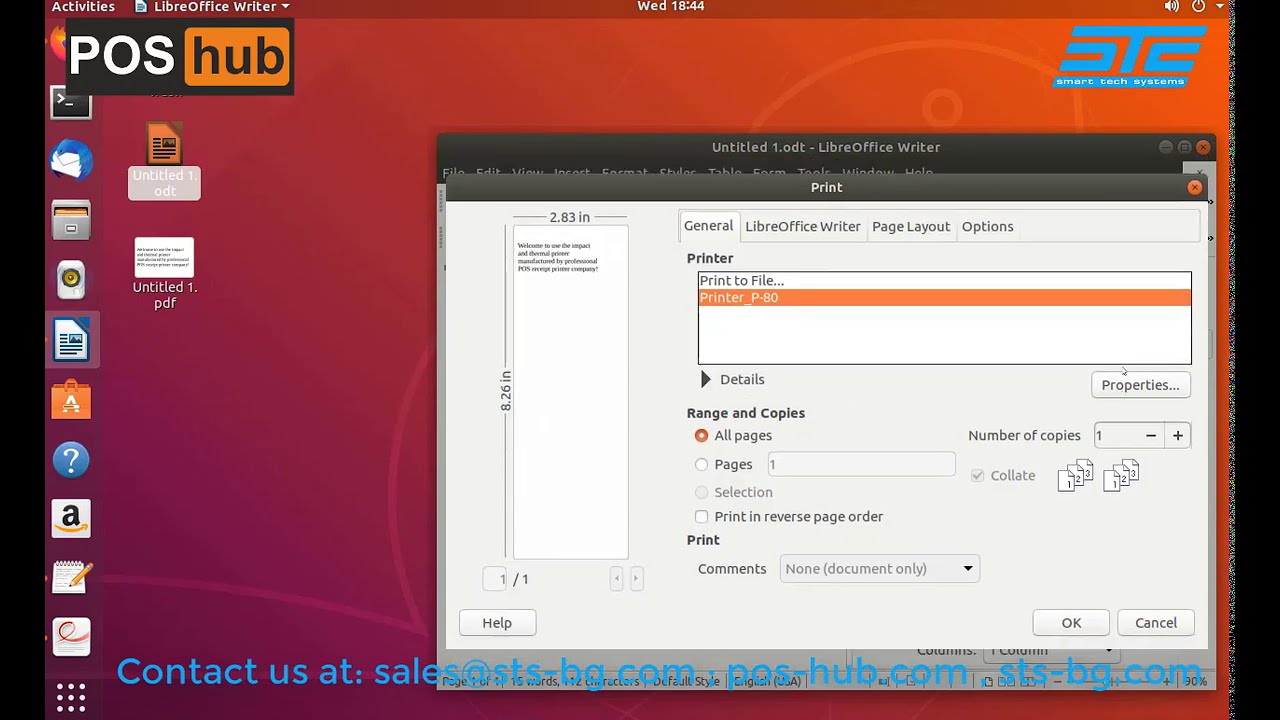Select 'Print to File...' in printer list
1280x720 pixels.
(x=944, y=281)
